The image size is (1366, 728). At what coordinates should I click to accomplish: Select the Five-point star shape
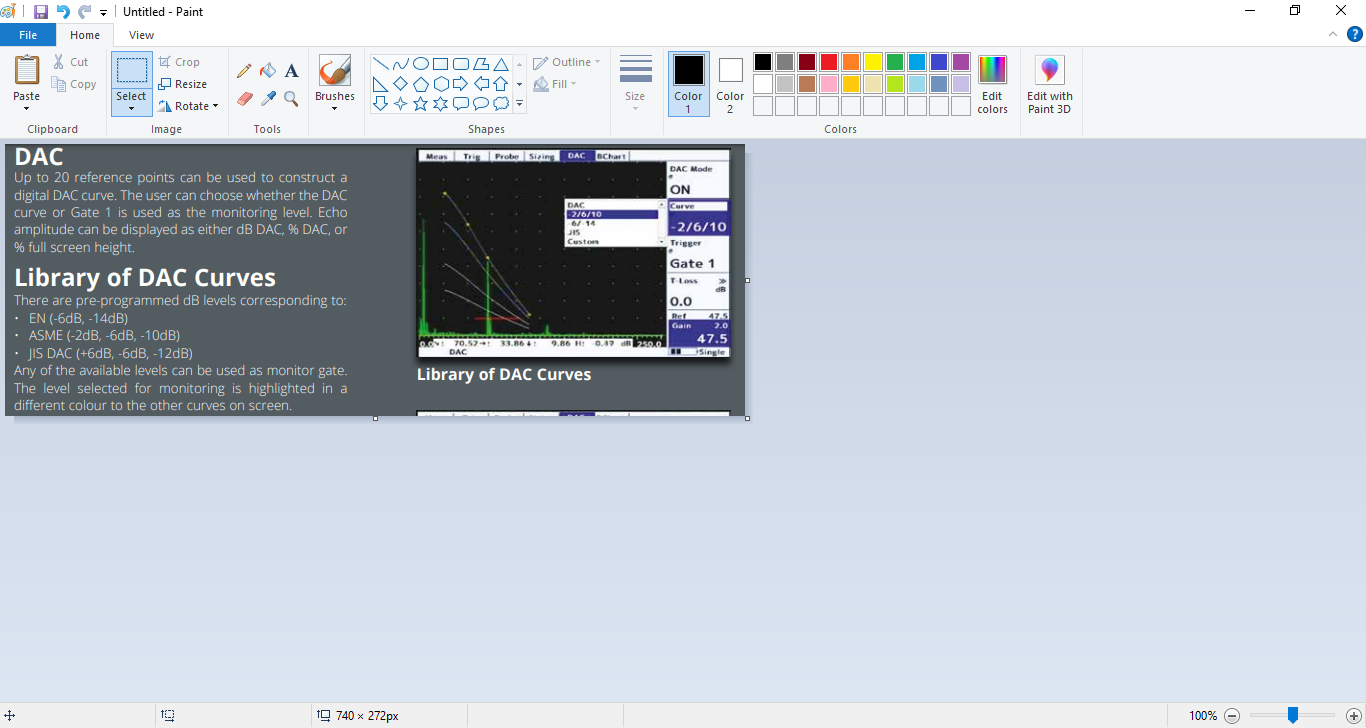(421, 103)
